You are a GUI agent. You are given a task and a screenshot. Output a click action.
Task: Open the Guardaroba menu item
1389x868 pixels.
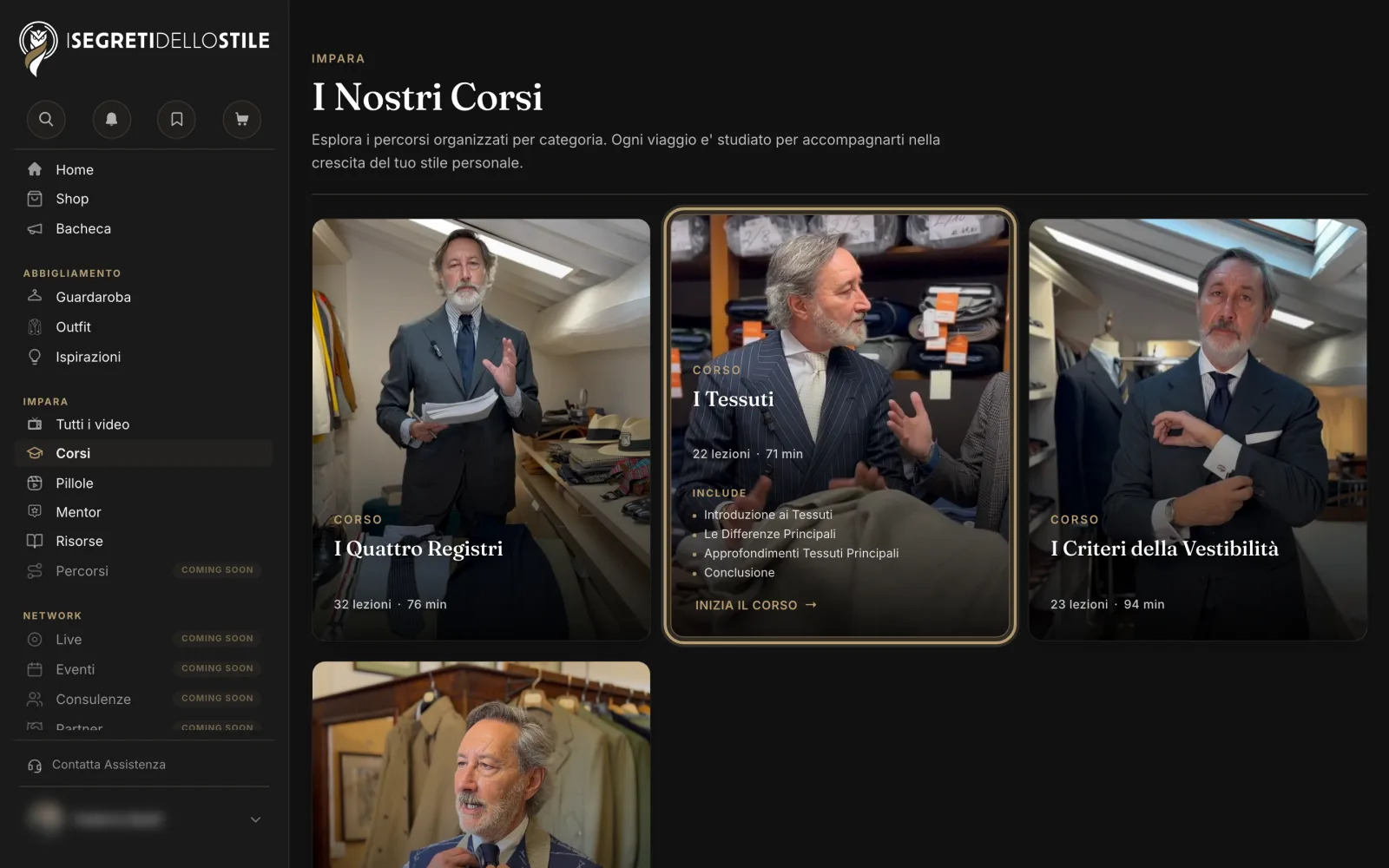[143, 297]
